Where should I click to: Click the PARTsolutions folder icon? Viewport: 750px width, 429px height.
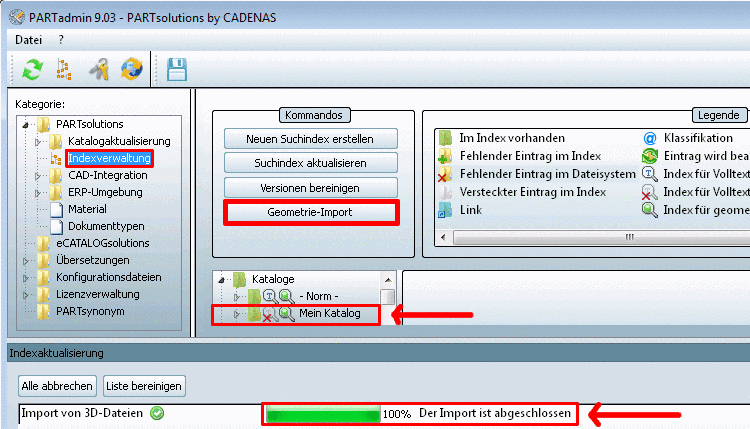44,124
